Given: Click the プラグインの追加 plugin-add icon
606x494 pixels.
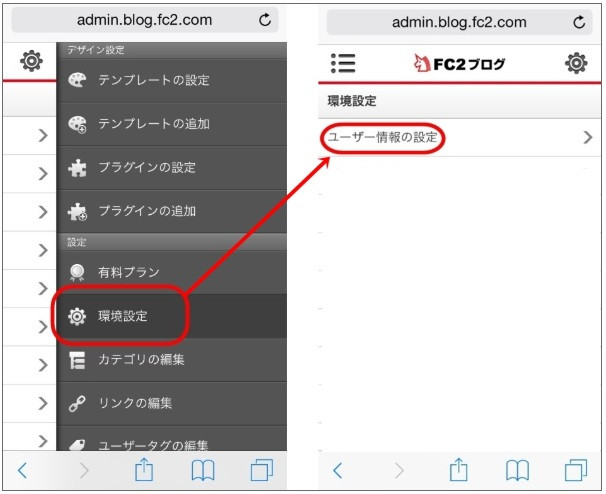Looking at the screenshot, I should click(x=77, y=212).
